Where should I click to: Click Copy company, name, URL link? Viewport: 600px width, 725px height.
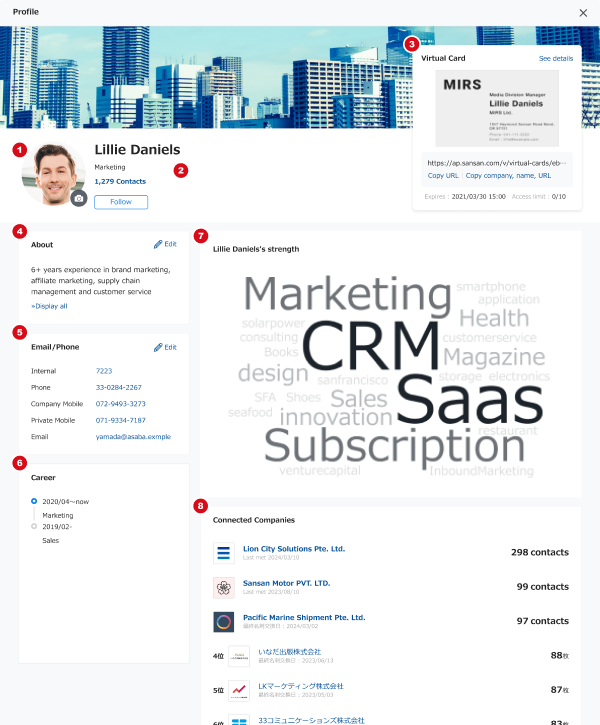click(508, 175)
